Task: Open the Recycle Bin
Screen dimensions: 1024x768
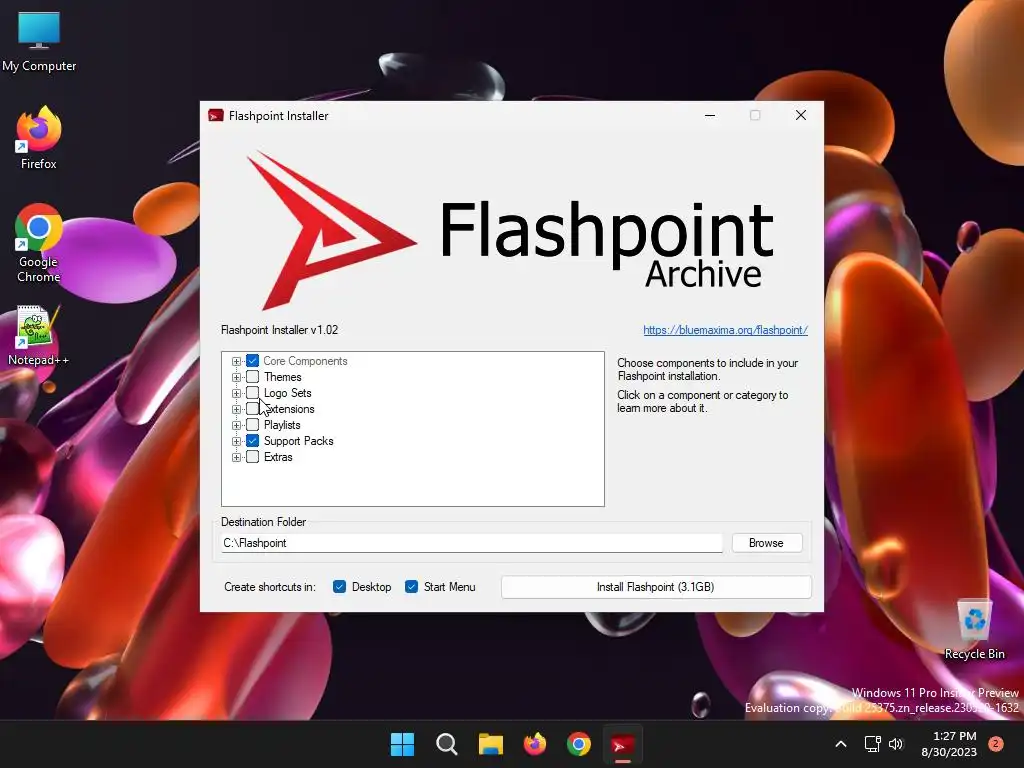Action: pyautogui.click(x=974, y=630)
